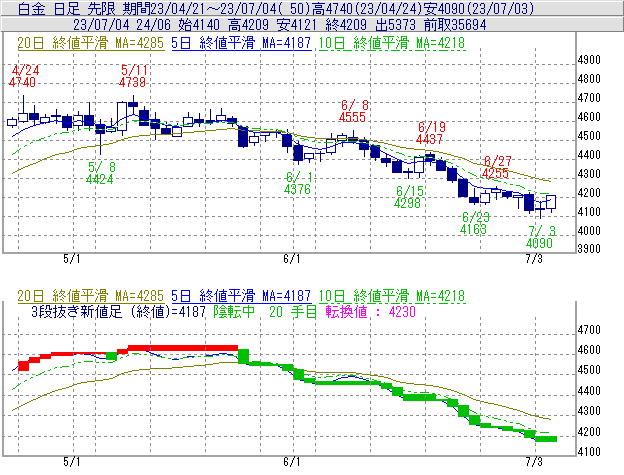Click the 6/23 4163 low label
Screen dimensions: 624x475
click(474, 223)
